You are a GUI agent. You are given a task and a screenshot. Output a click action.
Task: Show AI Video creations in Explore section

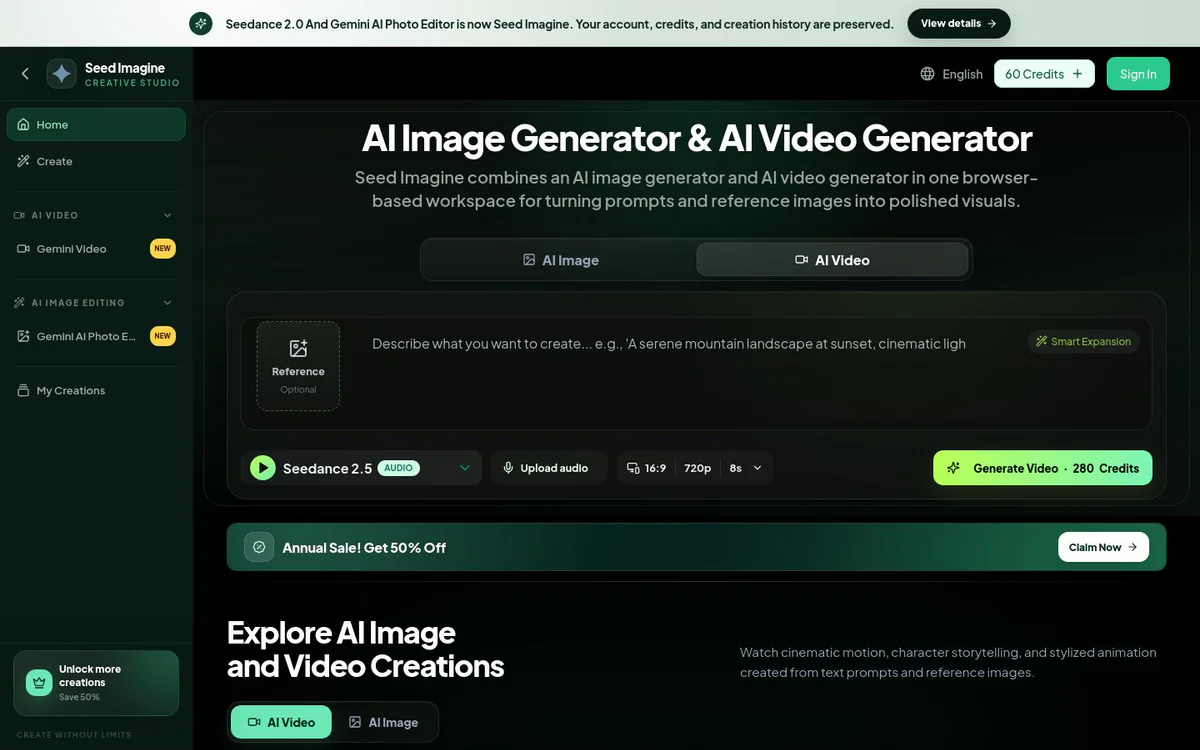click(281, 722)
